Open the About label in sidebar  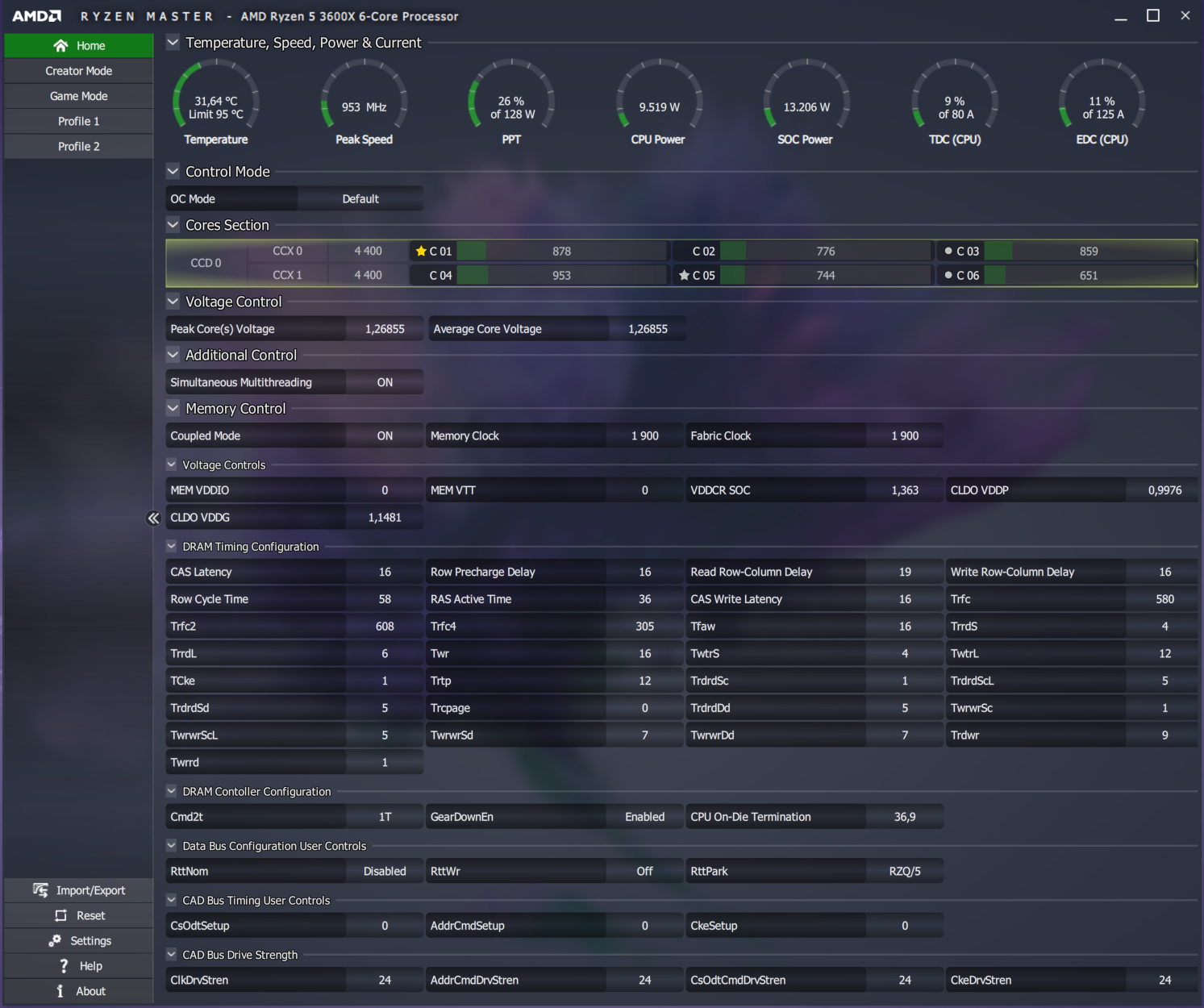click(x=90, y=991)
